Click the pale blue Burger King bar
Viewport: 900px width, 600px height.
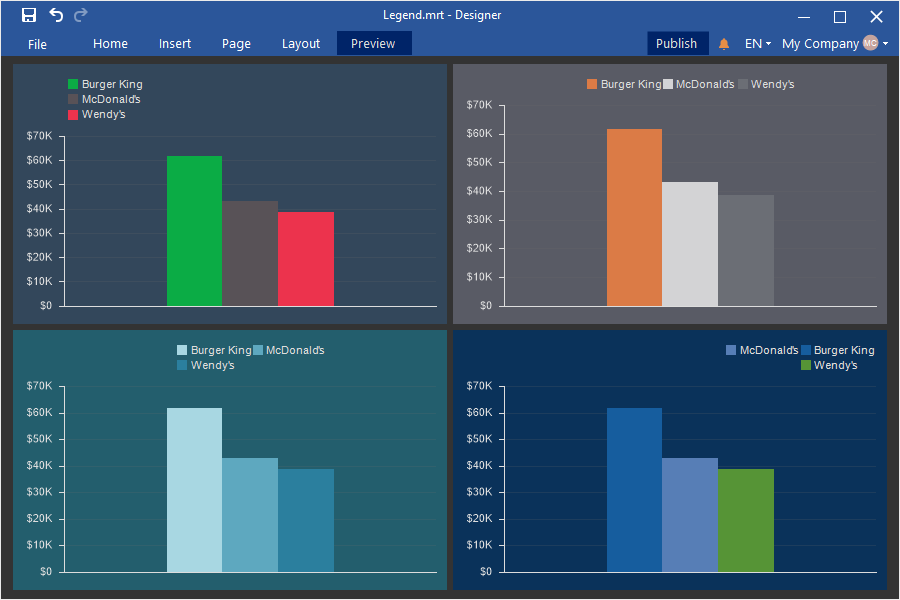coord(195,490)
